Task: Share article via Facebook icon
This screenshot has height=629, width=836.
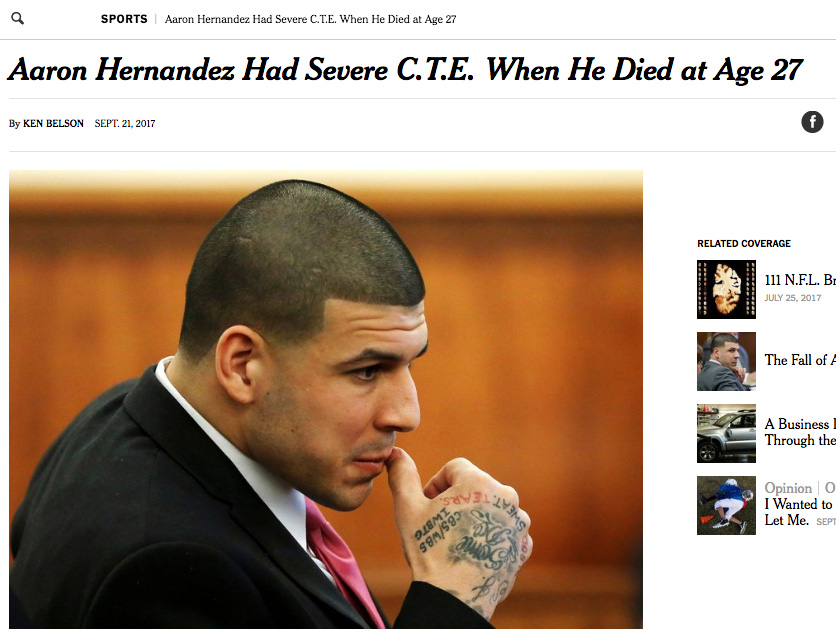Action: coord(812,122)
